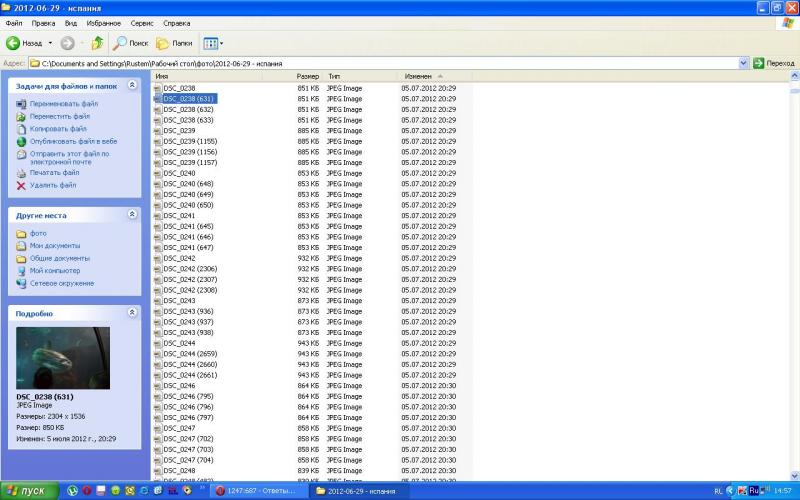This screenshot has height=500, width=800.
Task: Open Мои документы in Другие места
Action: pyautogui.click(x=55, y=246)
